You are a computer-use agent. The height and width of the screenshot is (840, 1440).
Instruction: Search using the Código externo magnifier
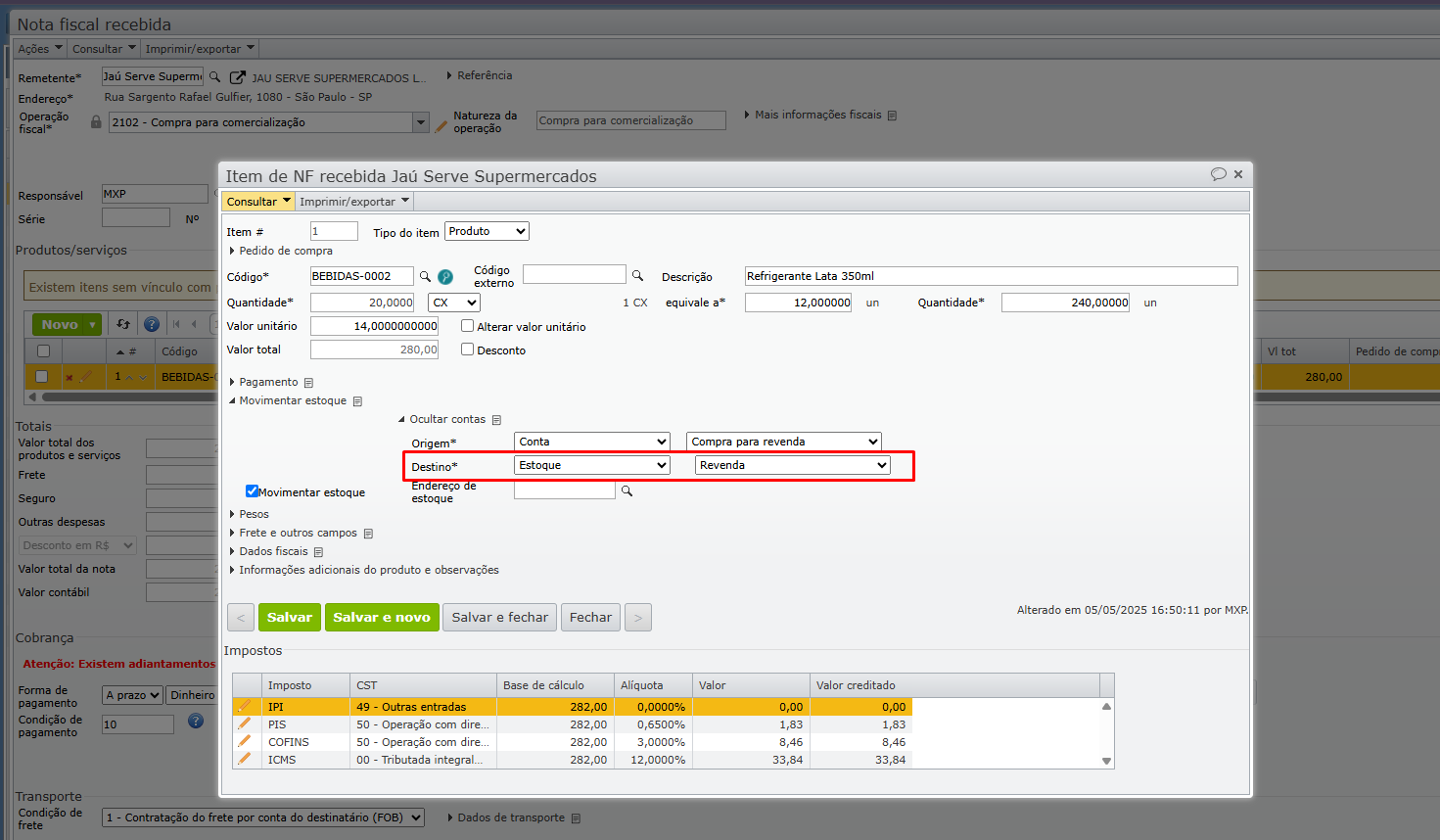point(637,276)
